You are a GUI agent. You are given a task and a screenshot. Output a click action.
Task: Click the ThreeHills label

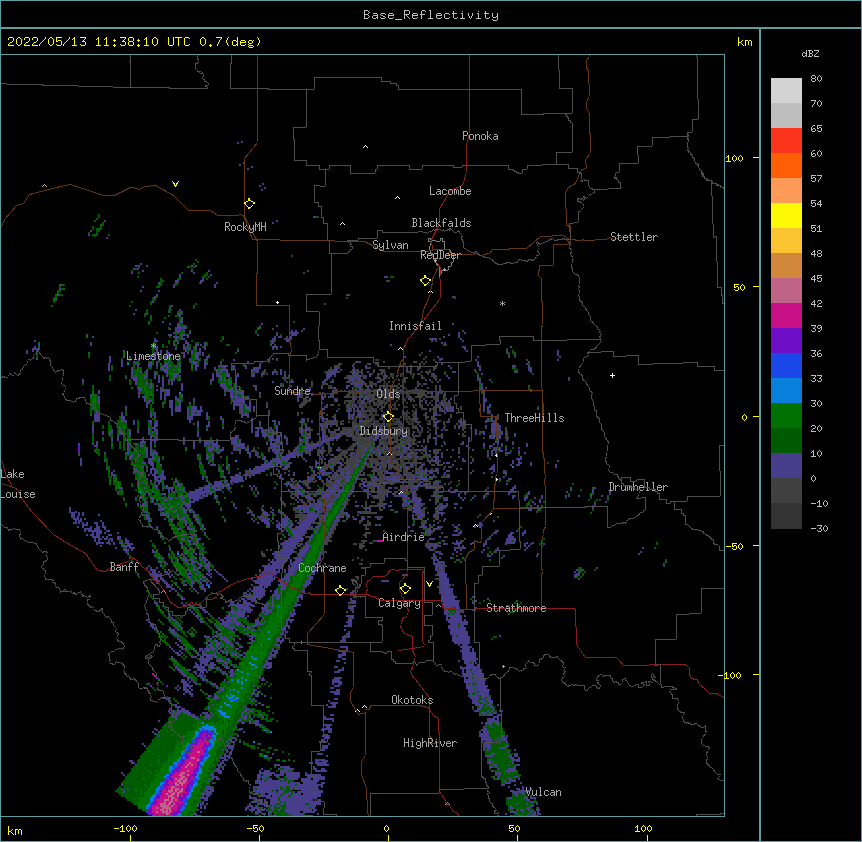click(534, 418)
